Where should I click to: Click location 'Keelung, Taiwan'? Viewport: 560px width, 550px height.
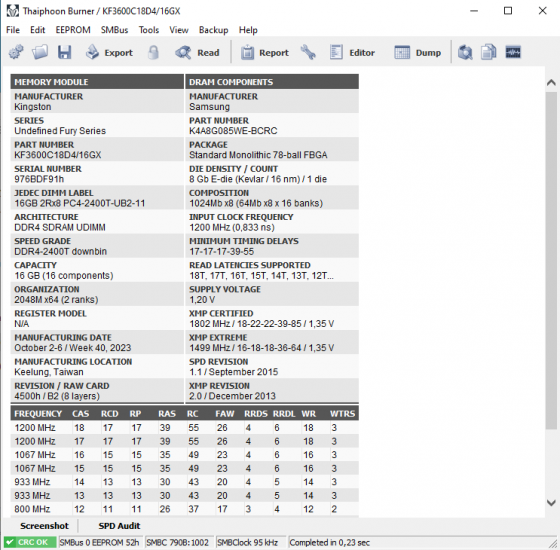(49, 372)
